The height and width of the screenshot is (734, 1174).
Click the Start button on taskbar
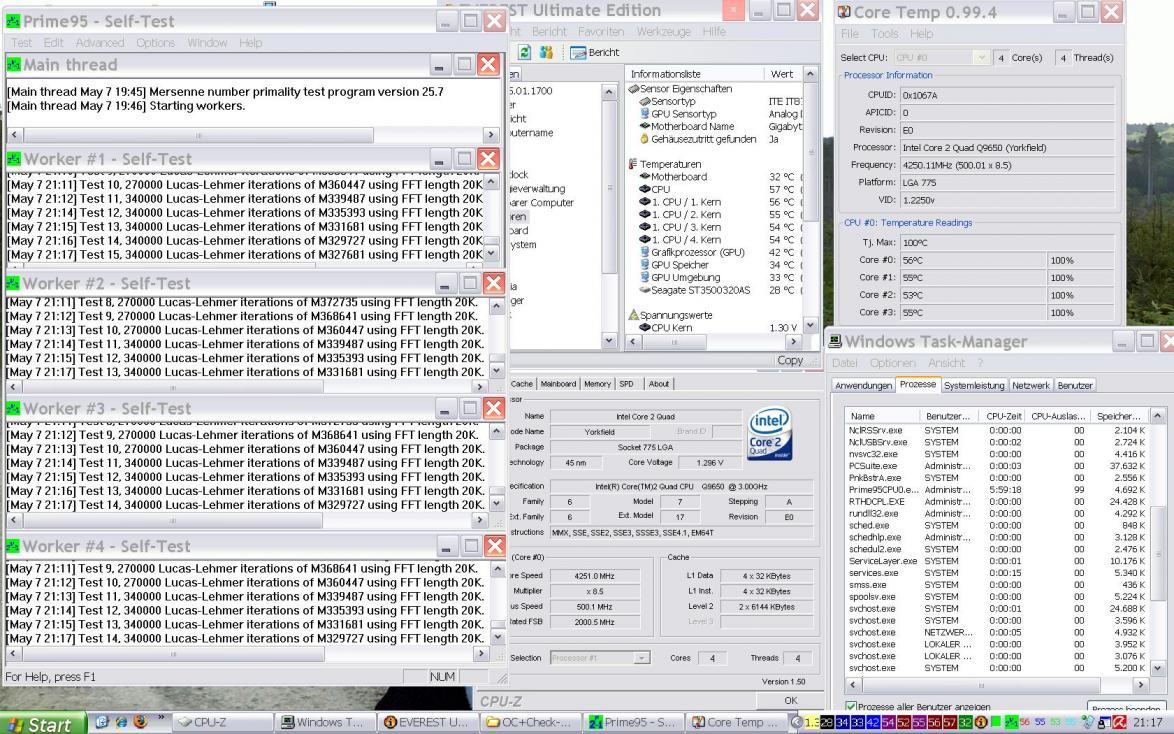43,724
